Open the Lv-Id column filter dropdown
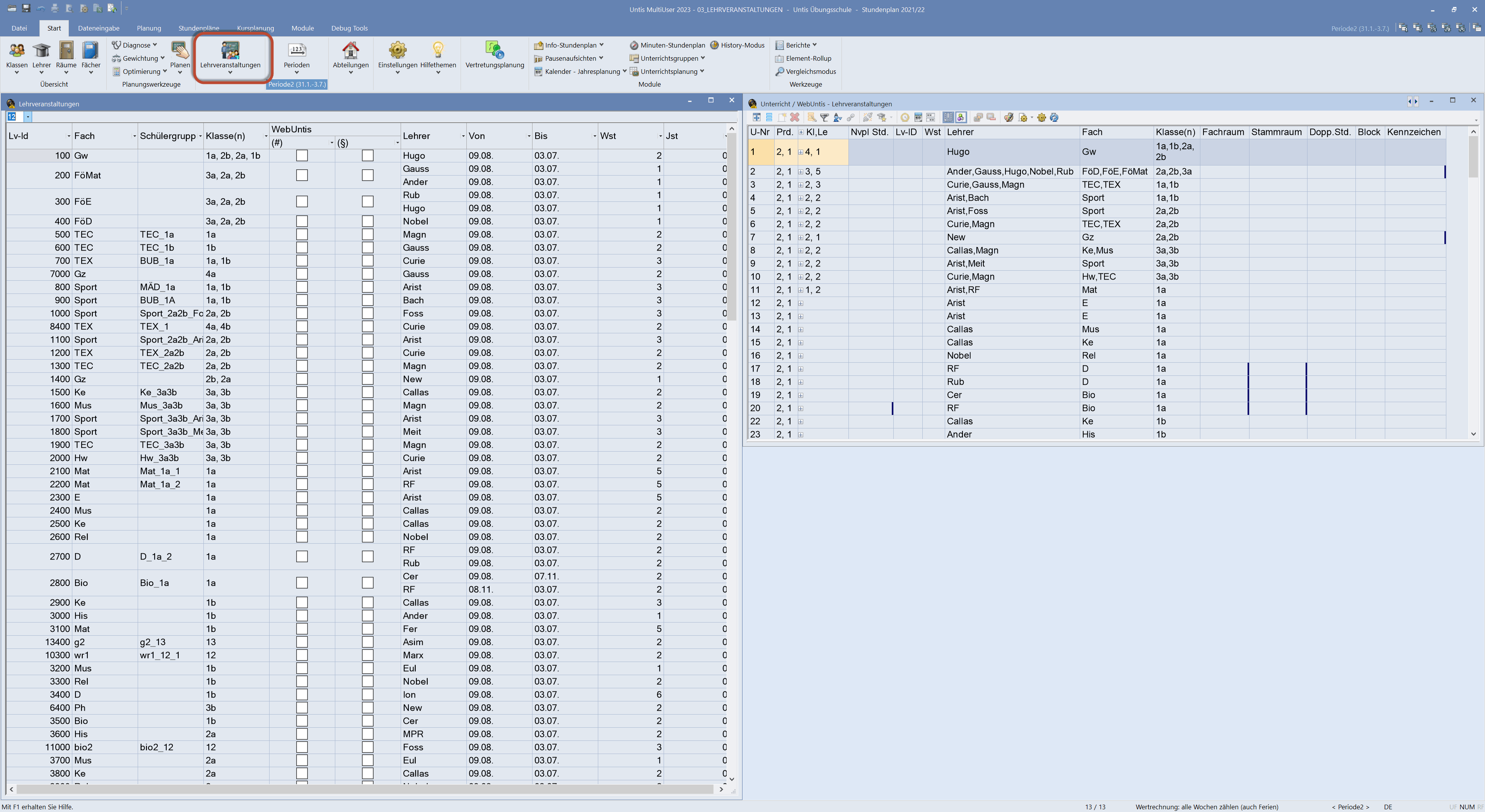The image size is (1485, 812). (x=68, y=136)
